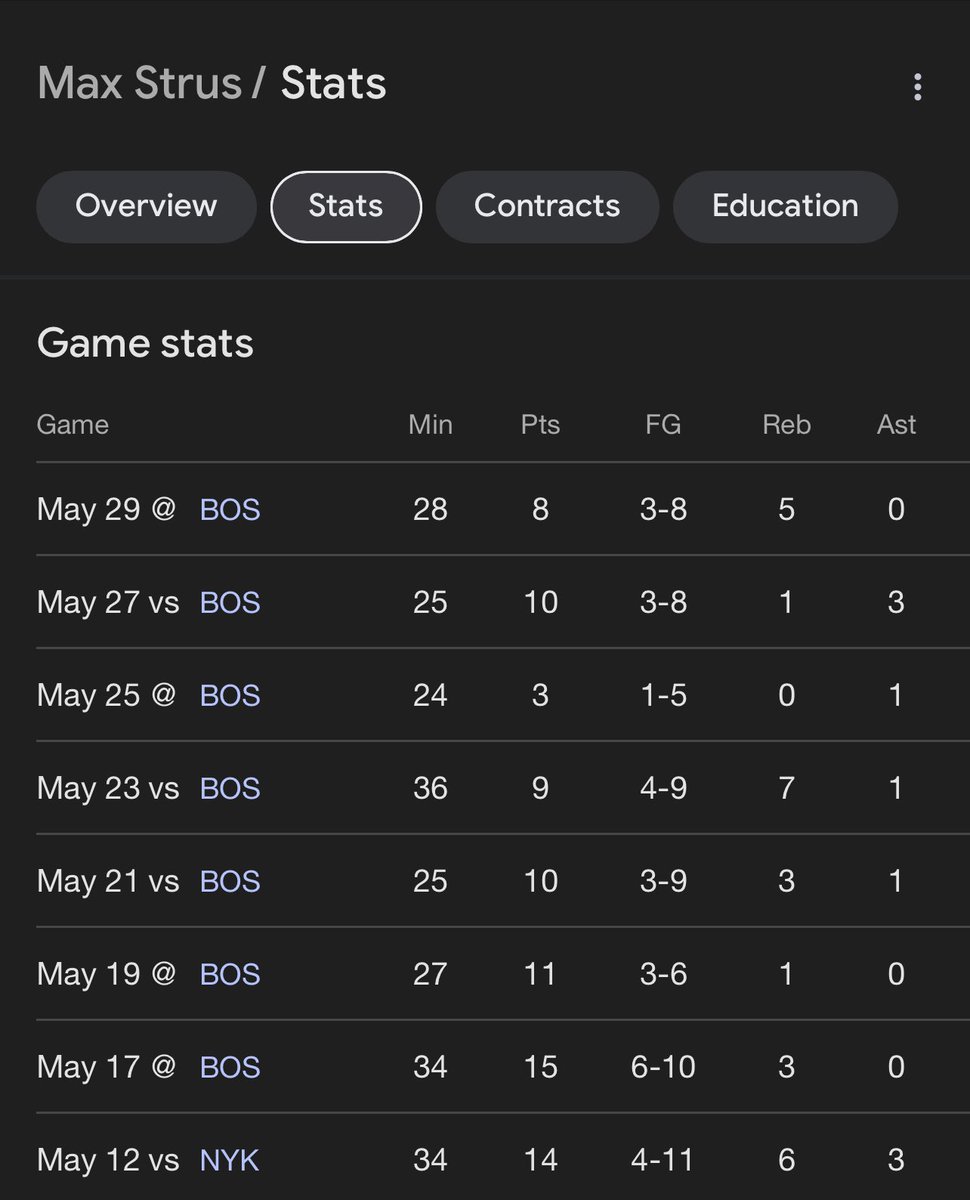This screenshot has width=970, height=1200.
Task: Open the NYK link for May 12
Action: coord(229,1161)
